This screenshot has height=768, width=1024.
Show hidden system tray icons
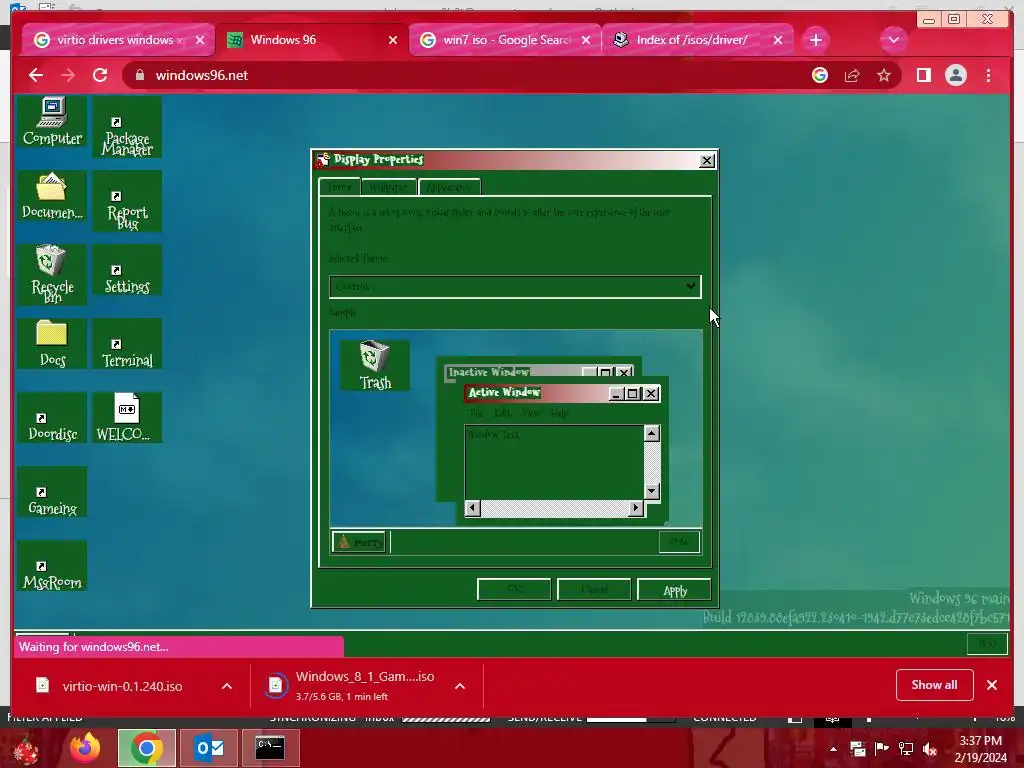click(x=833, y=749)
